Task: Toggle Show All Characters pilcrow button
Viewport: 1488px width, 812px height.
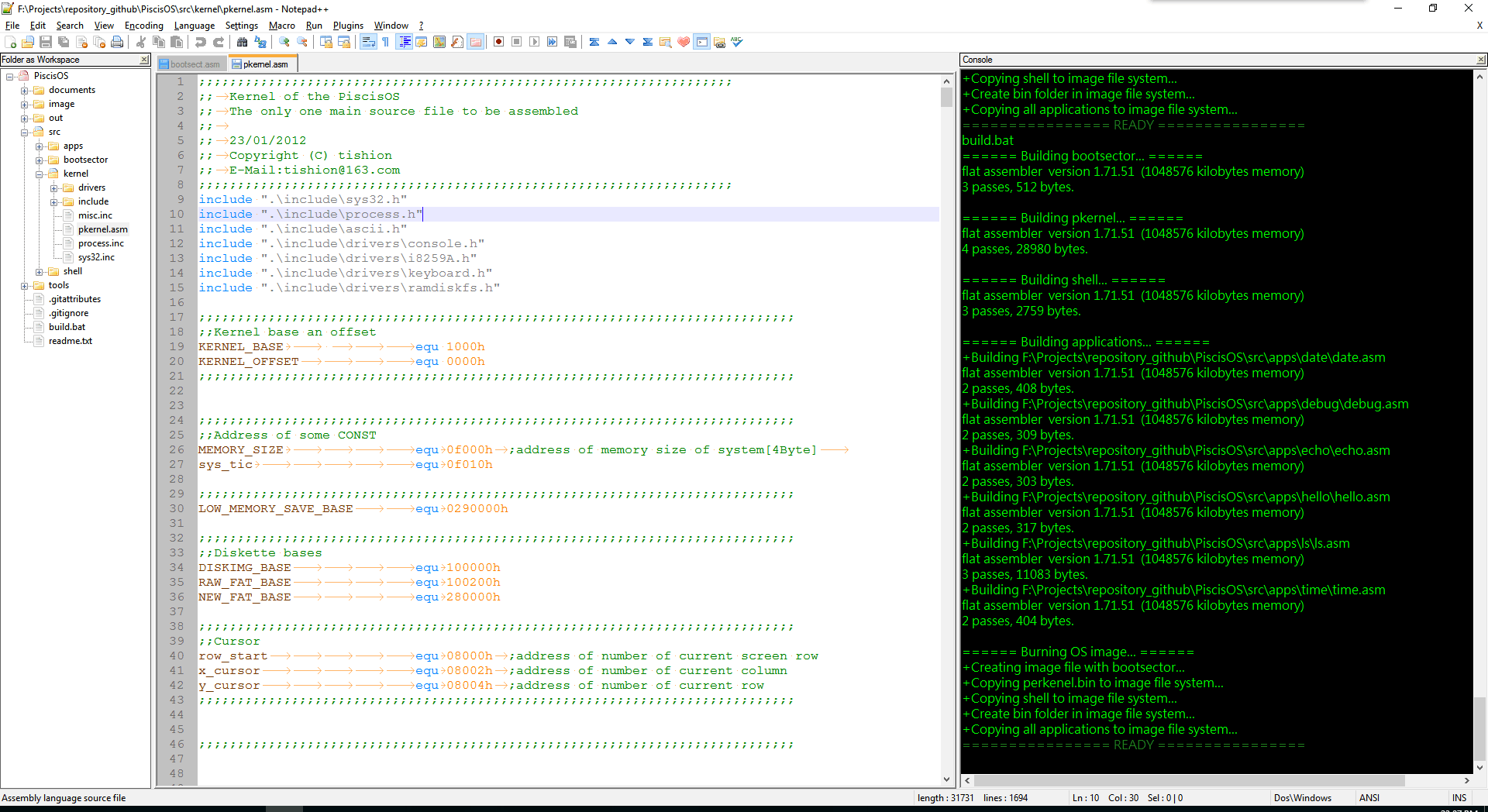Action: [386, 42]
